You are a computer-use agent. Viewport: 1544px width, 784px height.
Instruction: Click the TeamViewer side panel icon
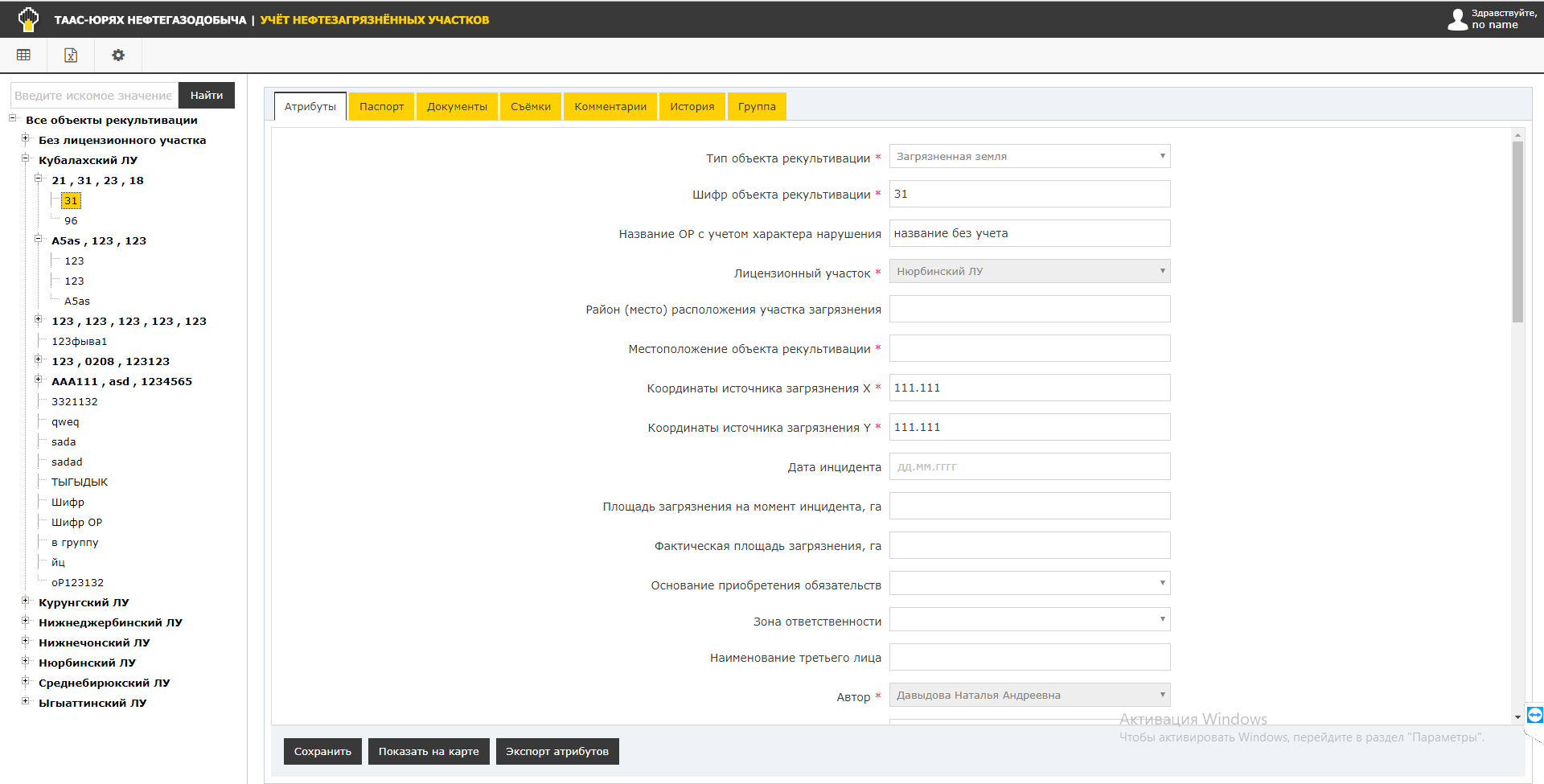point(1534,715)
